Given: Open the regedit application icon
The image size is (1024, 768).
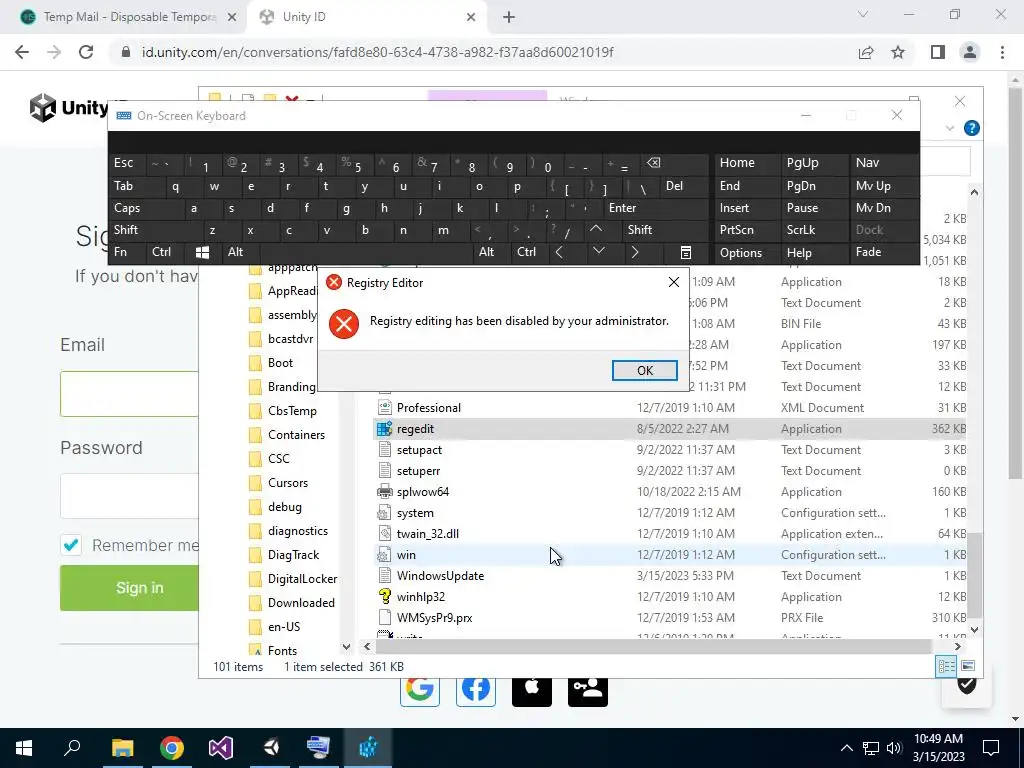Looking at the screenshot, I should click(385, 428).
